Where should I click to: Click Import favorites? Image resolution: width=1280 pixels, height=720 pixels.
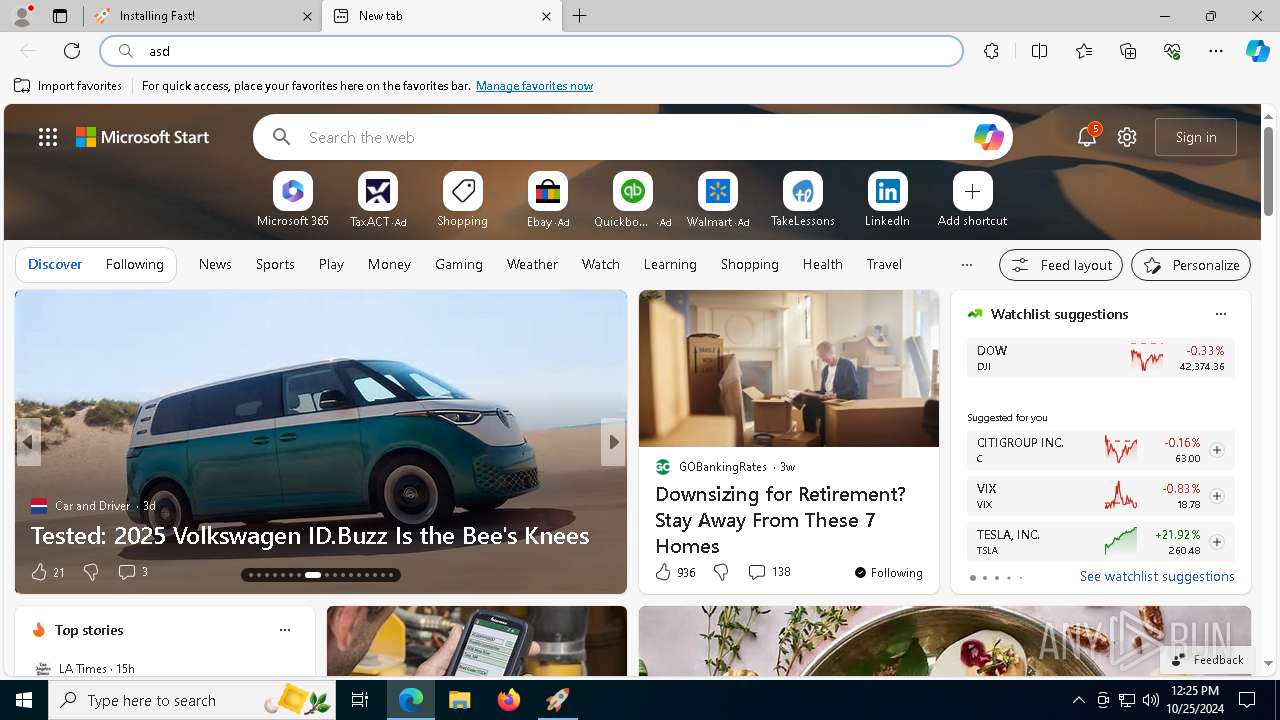(x=68, y=86)
